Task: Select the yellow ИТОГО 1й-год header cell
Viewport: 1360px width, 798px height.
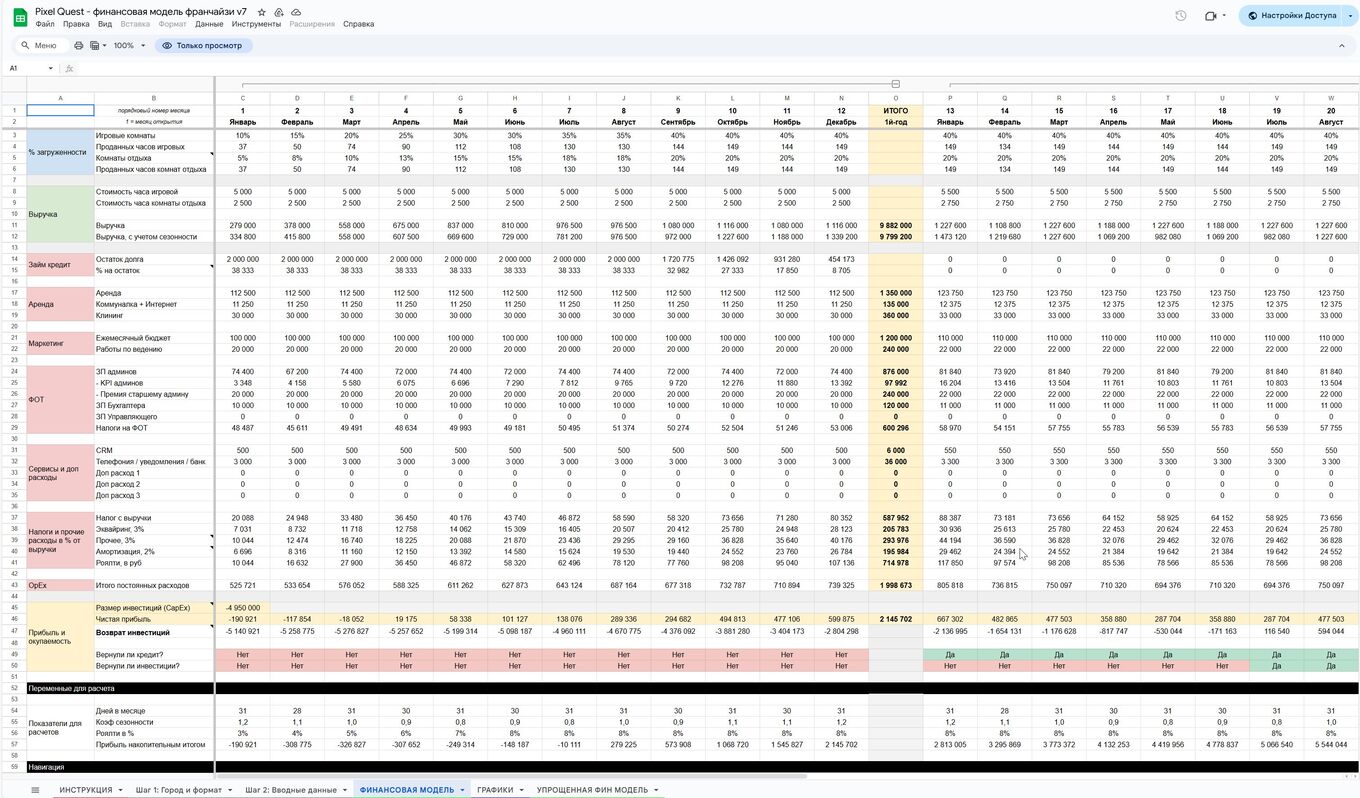Action: (895, 115)
